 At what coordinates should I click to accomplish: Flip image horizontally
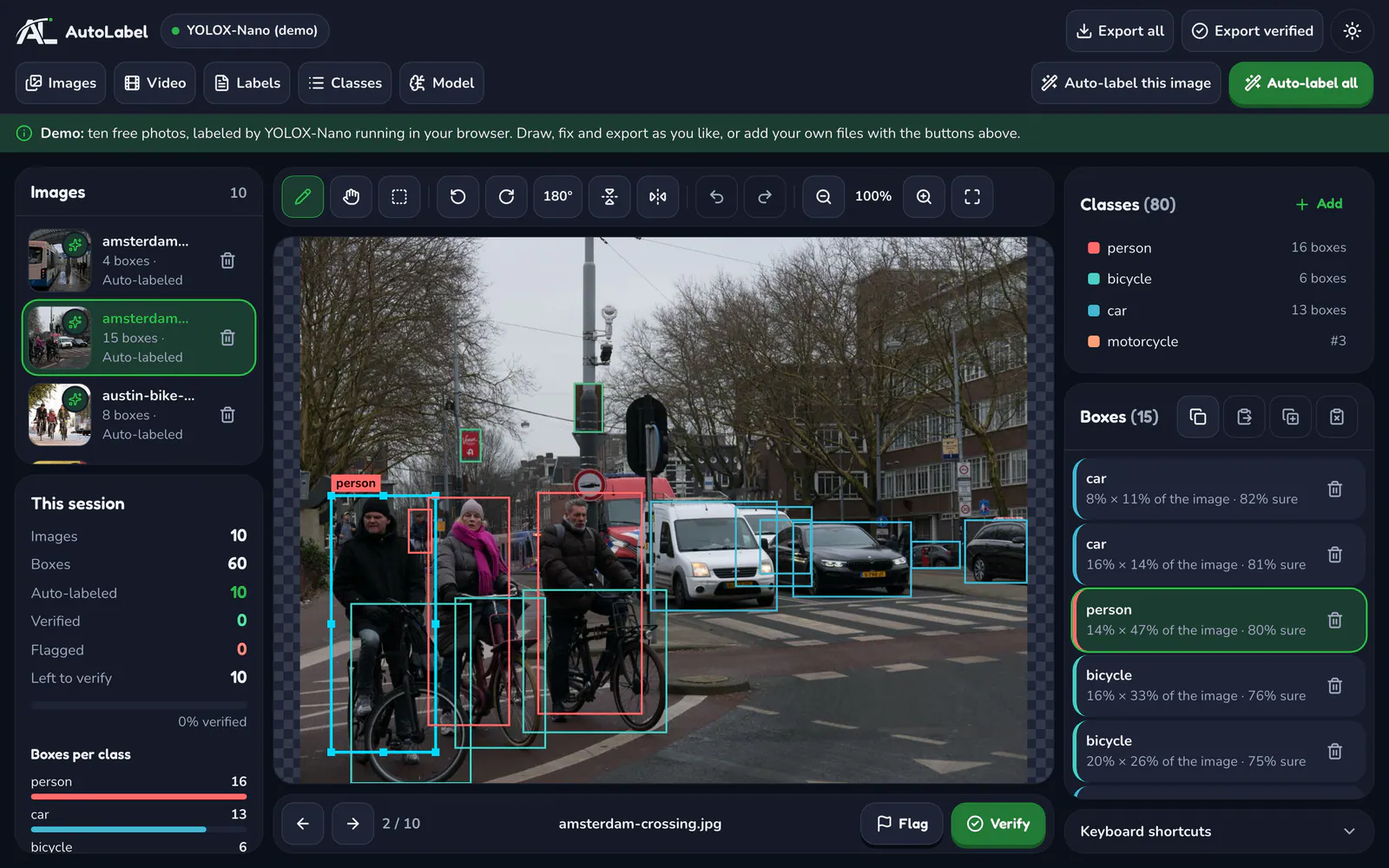658,197
